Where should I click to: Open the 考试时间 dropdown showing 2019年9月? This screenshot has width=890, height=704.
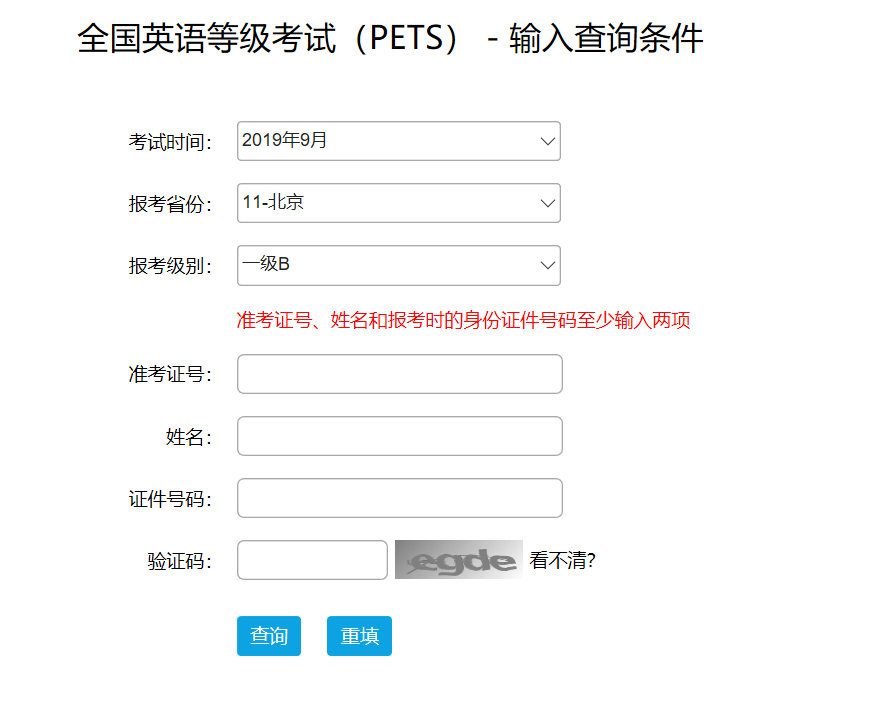pos(398,141)
